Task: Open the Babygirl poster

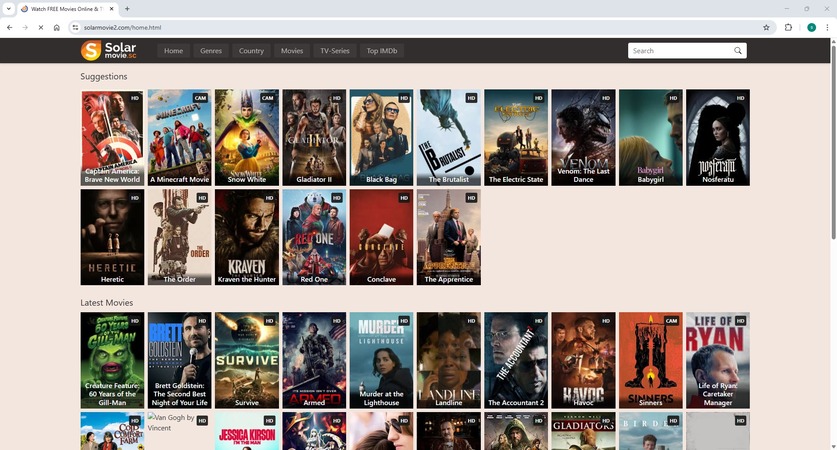Action: (650, 138)
